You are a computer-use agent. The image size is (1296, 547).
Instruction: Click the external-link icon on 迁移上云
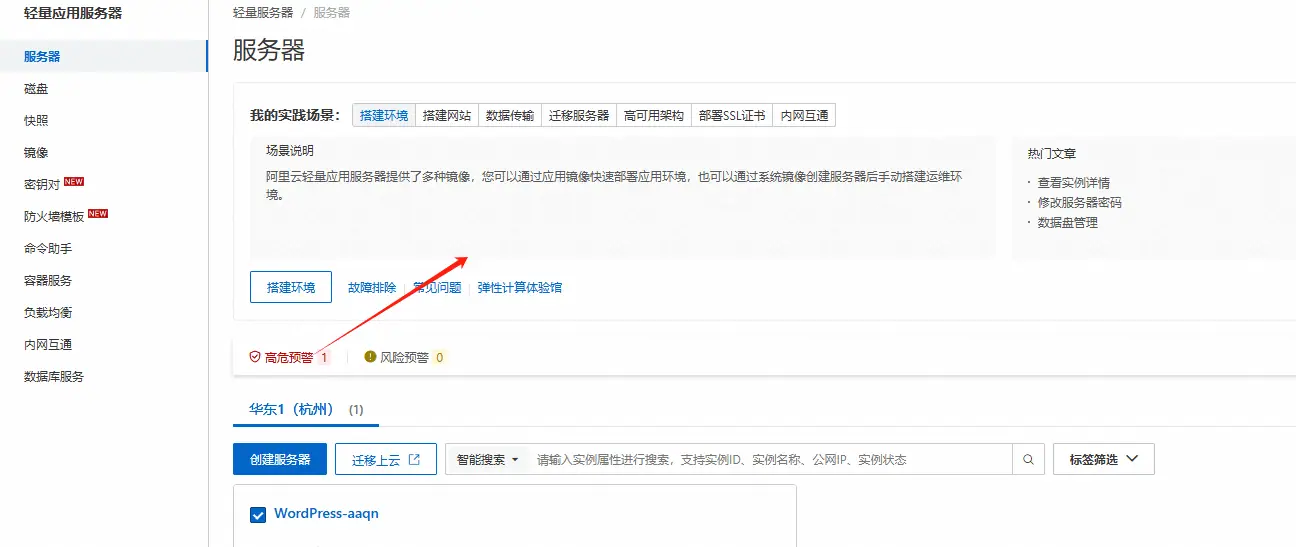click(415, 460)
